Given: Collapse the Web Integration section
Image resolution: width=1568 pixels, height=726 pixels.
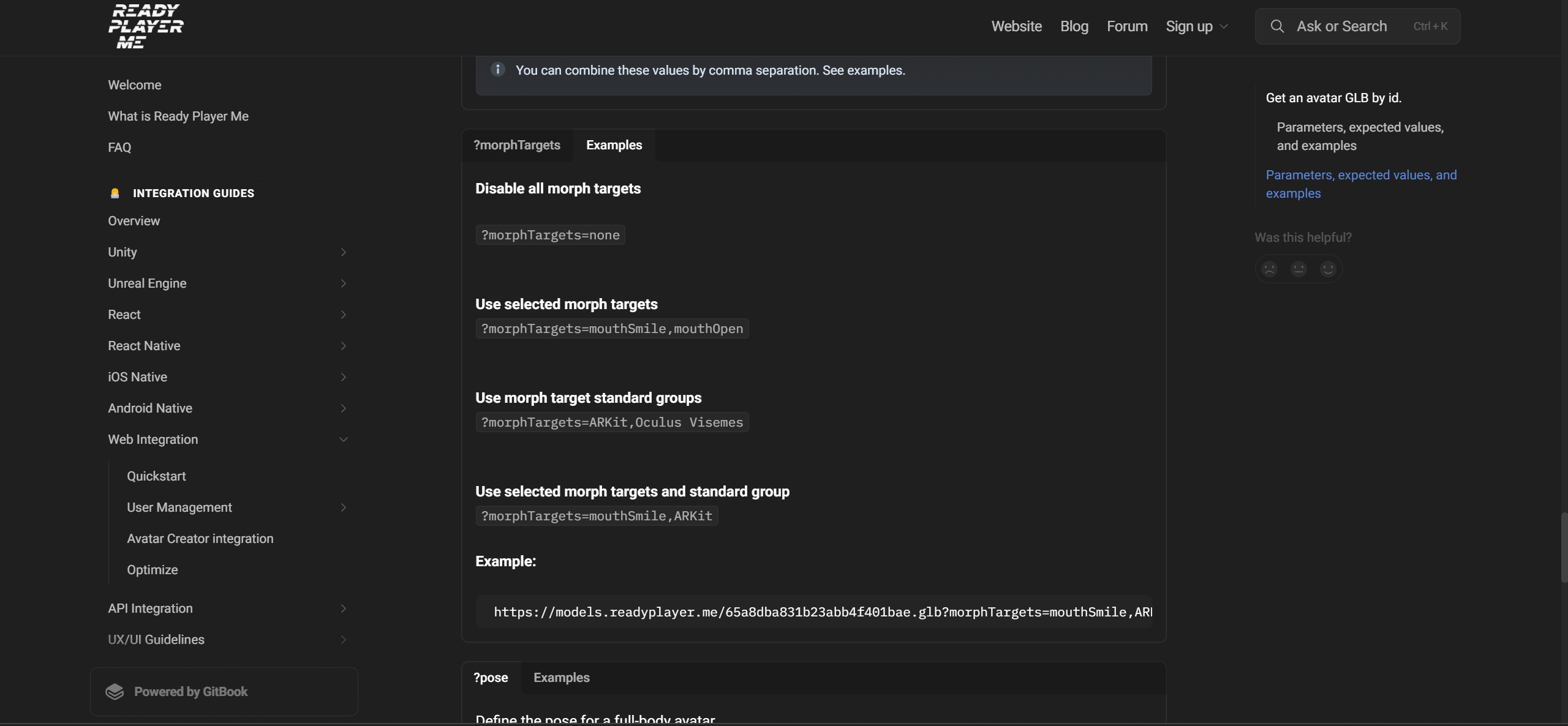Looking at the screenshot, I should 343,440.
